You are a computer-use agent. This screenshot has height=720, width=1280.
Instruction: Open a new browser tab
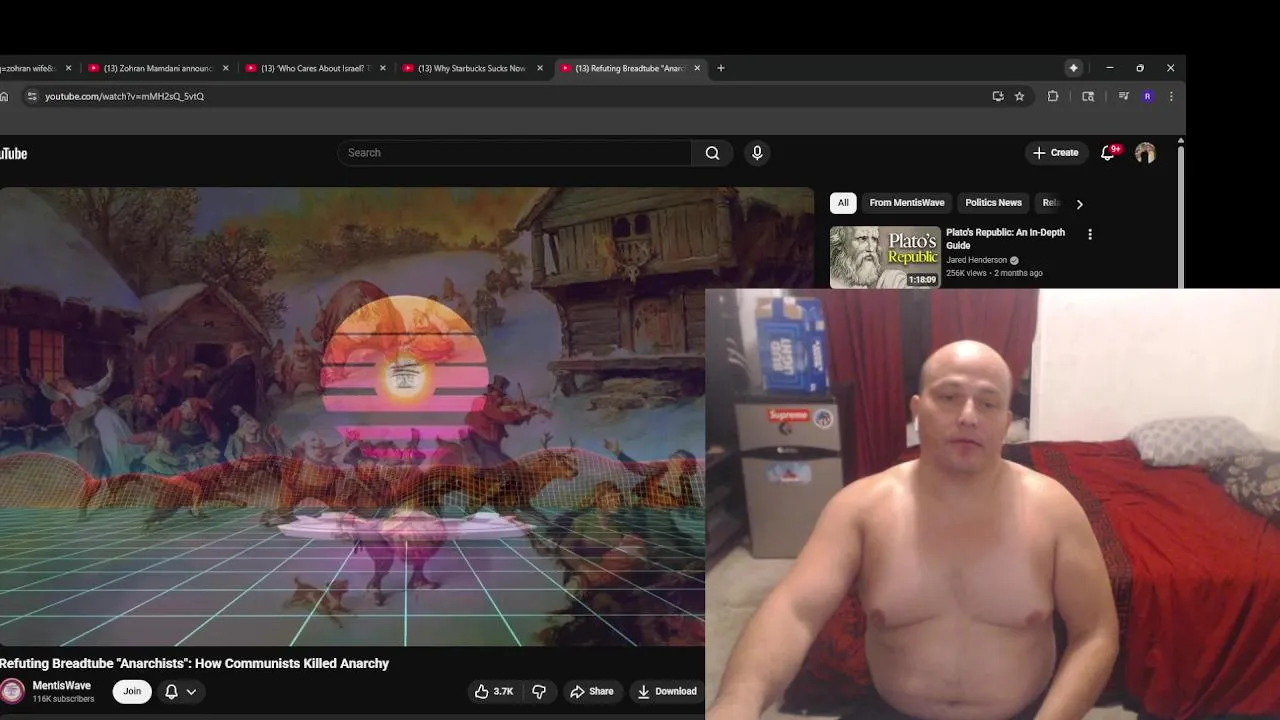(x=721, y=68)
